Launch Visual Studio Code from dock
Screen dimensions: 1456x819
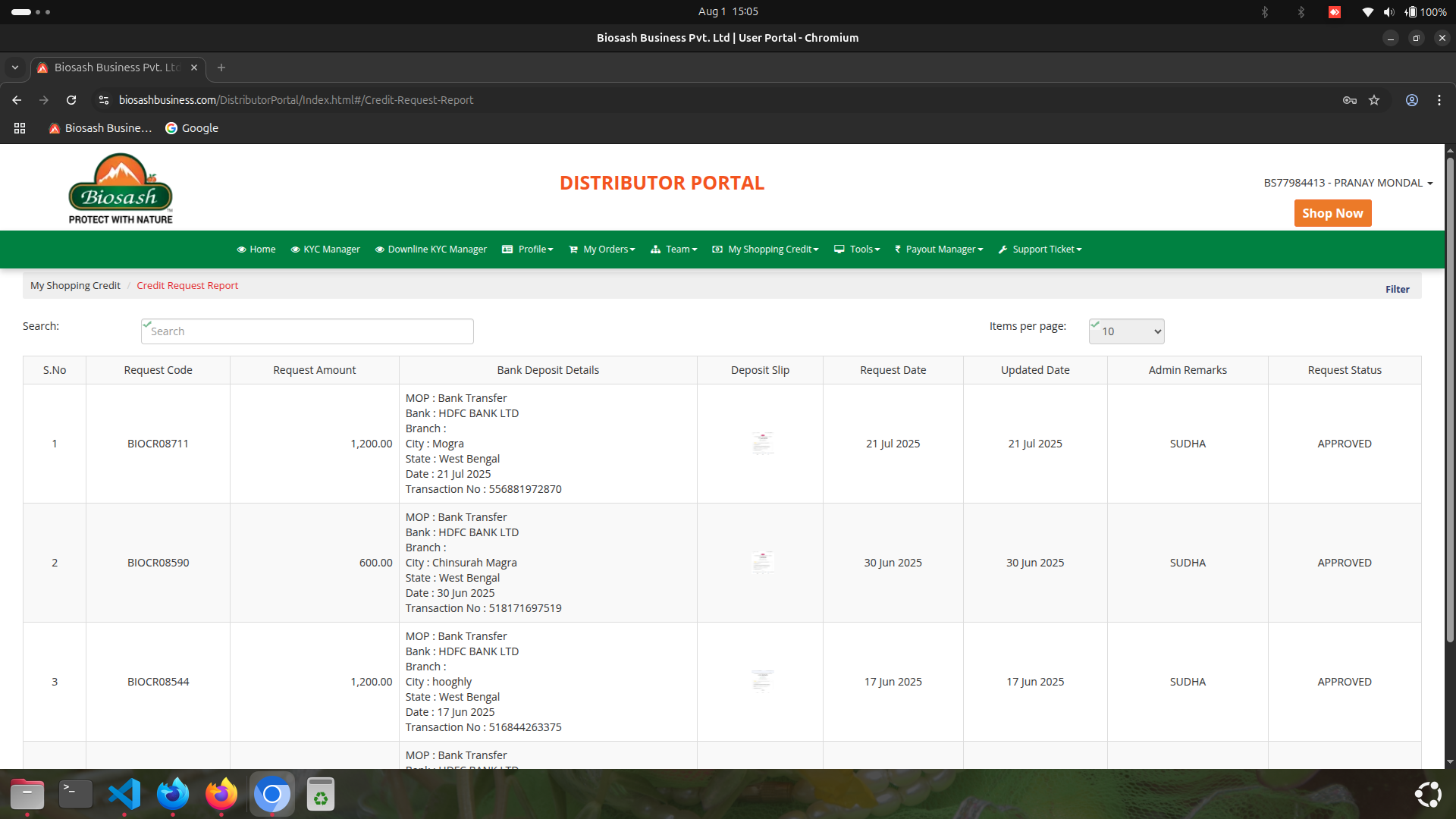click(x=124, y=794)
